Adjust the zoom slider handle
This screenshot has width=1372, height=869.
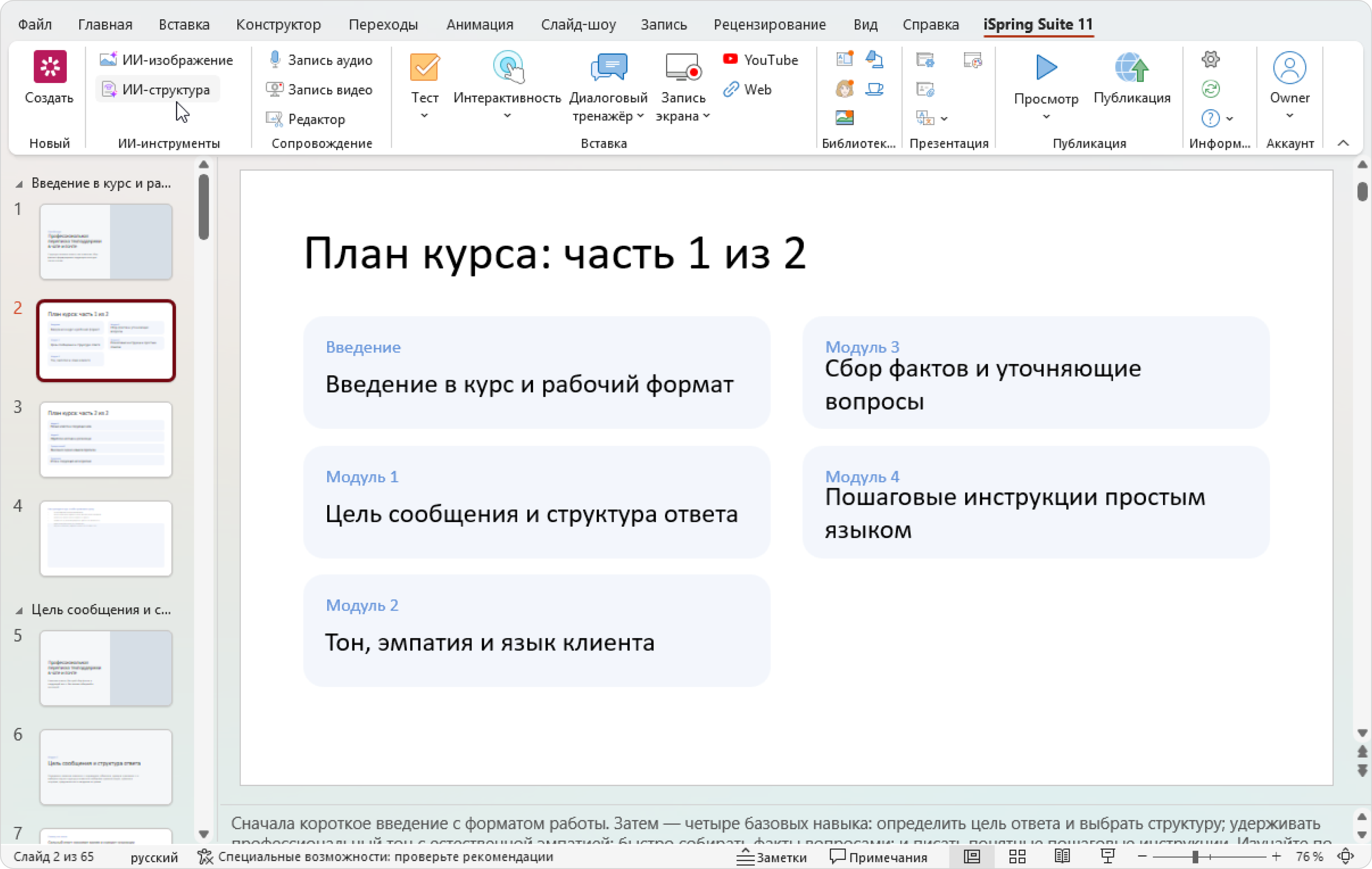[x=1196, y=857]
